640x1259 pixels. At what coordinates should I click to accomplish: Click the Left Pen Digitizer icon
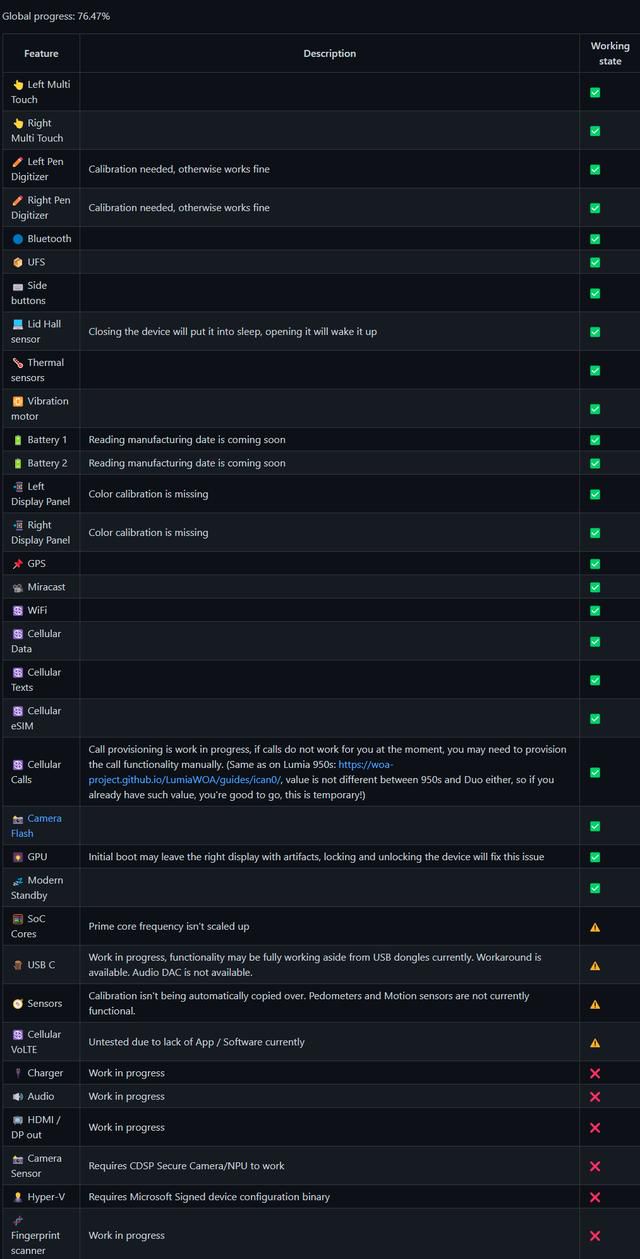coord(17,162)
